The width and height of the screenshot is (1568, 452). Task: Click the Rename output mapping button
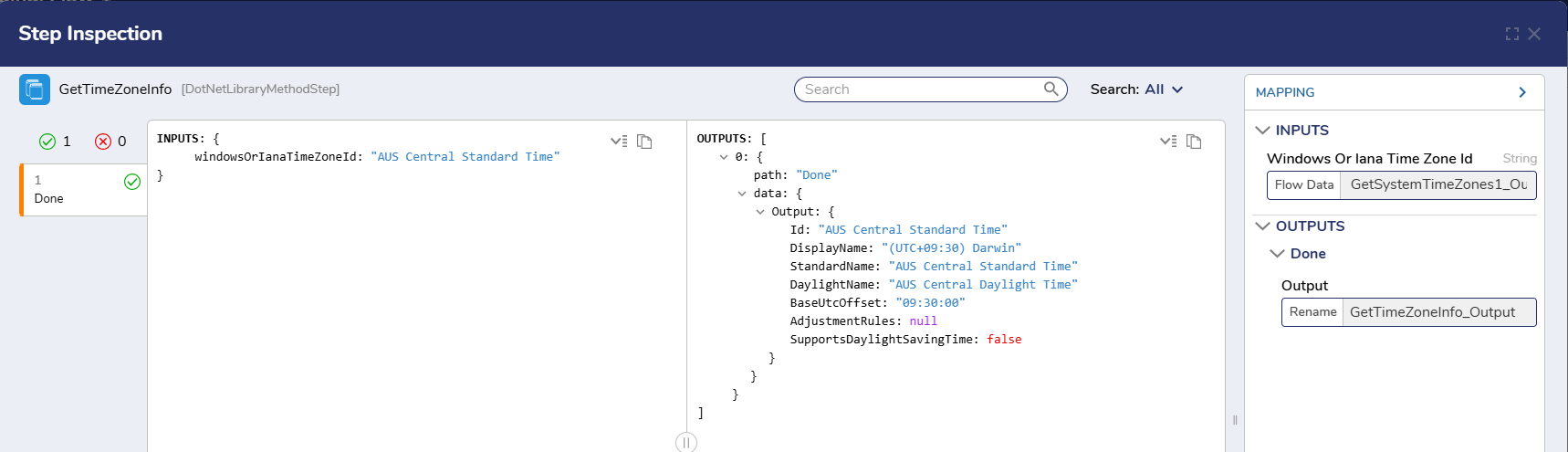[x=1312, y=312]
